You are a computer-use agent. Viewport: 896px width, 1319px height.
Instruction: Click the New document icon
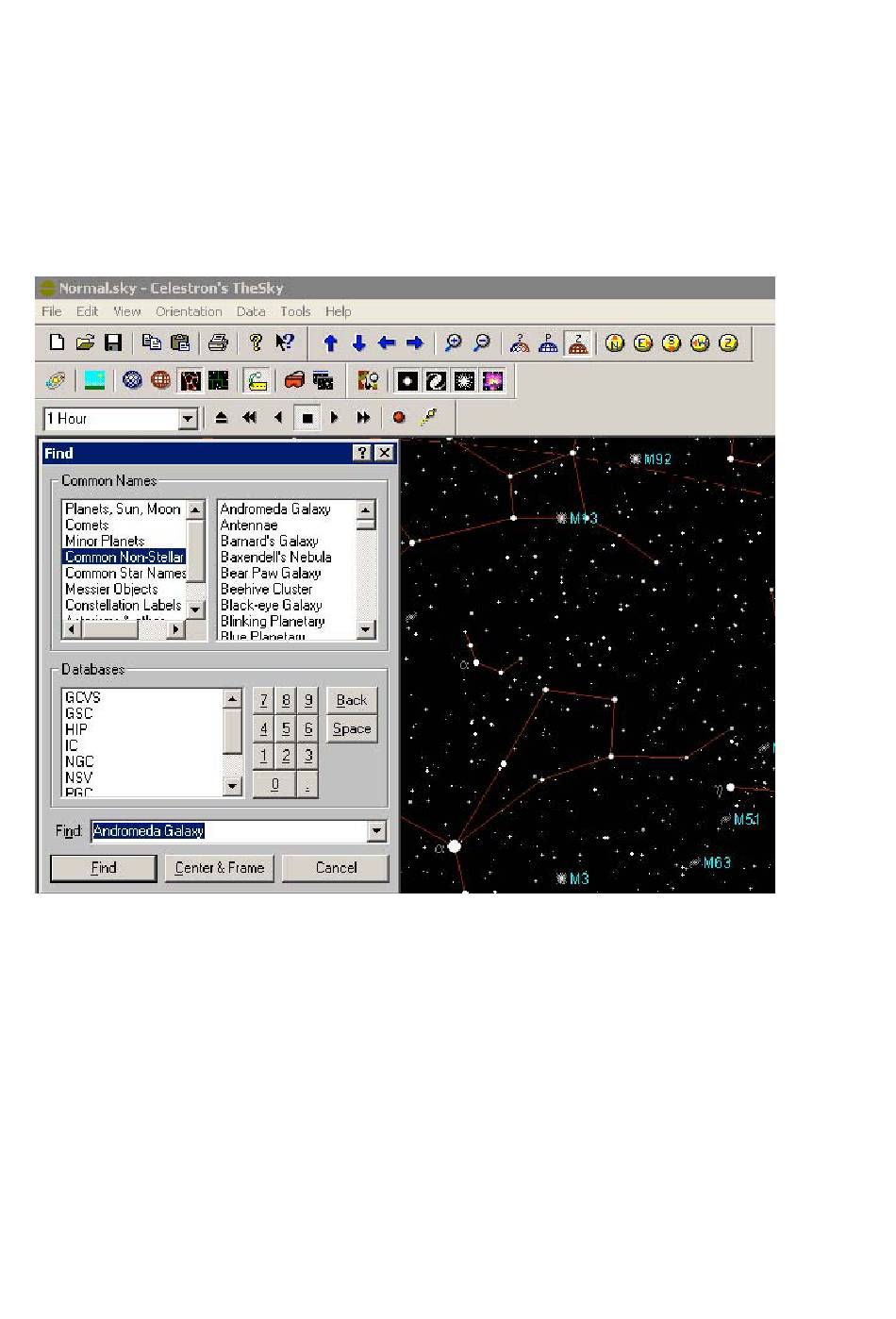(57, 342)
